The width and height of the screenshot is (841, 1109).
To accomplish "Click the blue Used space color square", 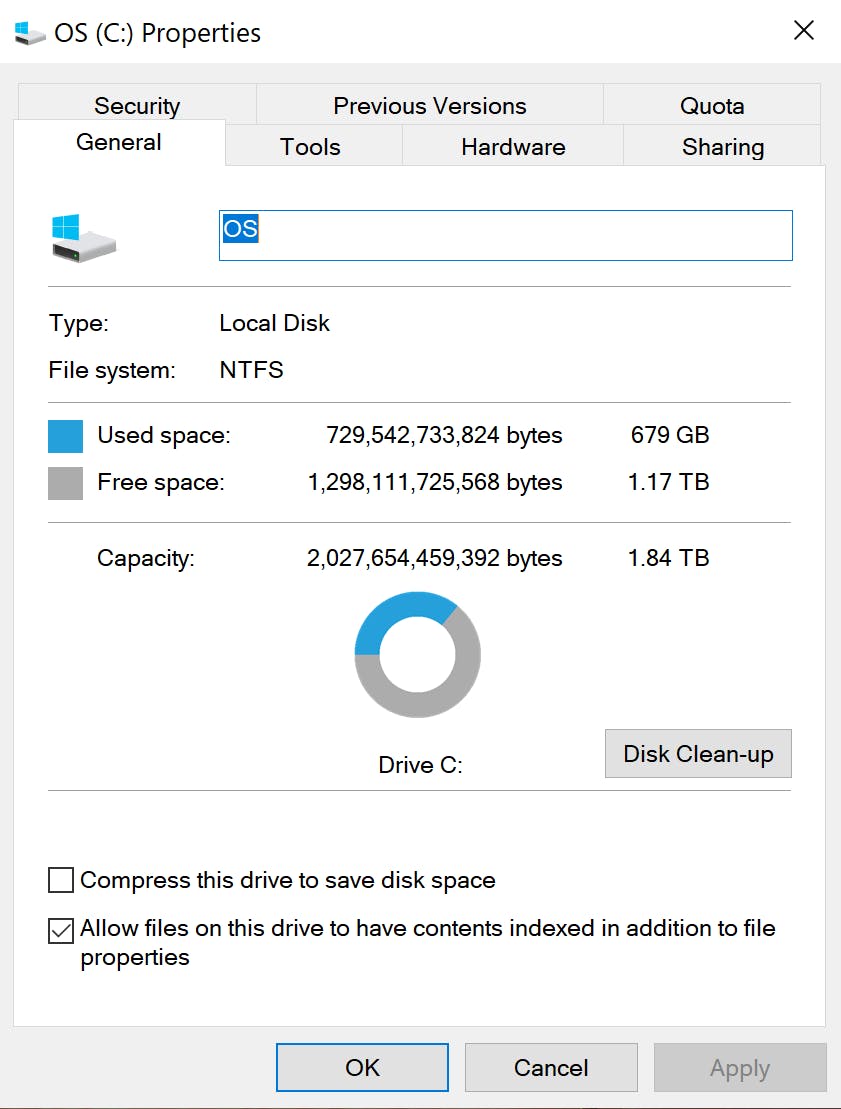I will click(x=65, y=436).
